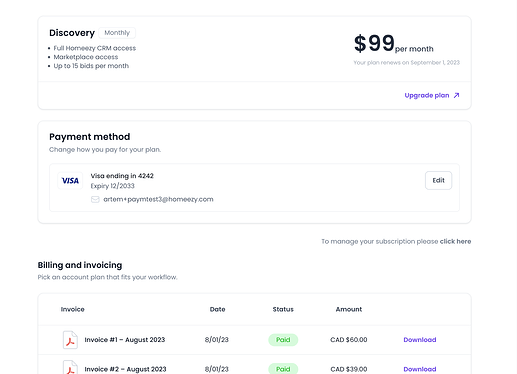Click the Paid status badge for Invoice #2
Viewport: 517px width, 374px height.
tap(283, 369)
